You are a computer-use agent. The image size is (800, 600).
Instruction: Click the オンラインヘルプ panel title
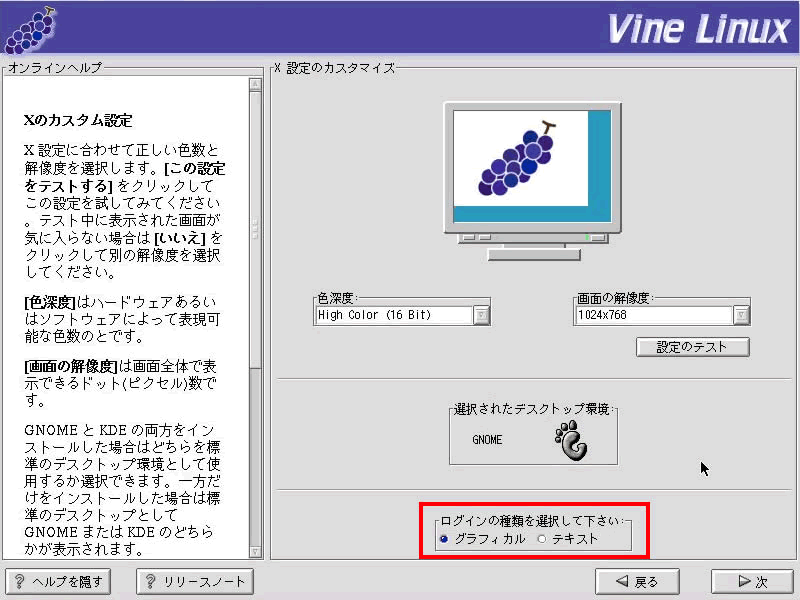55,67
